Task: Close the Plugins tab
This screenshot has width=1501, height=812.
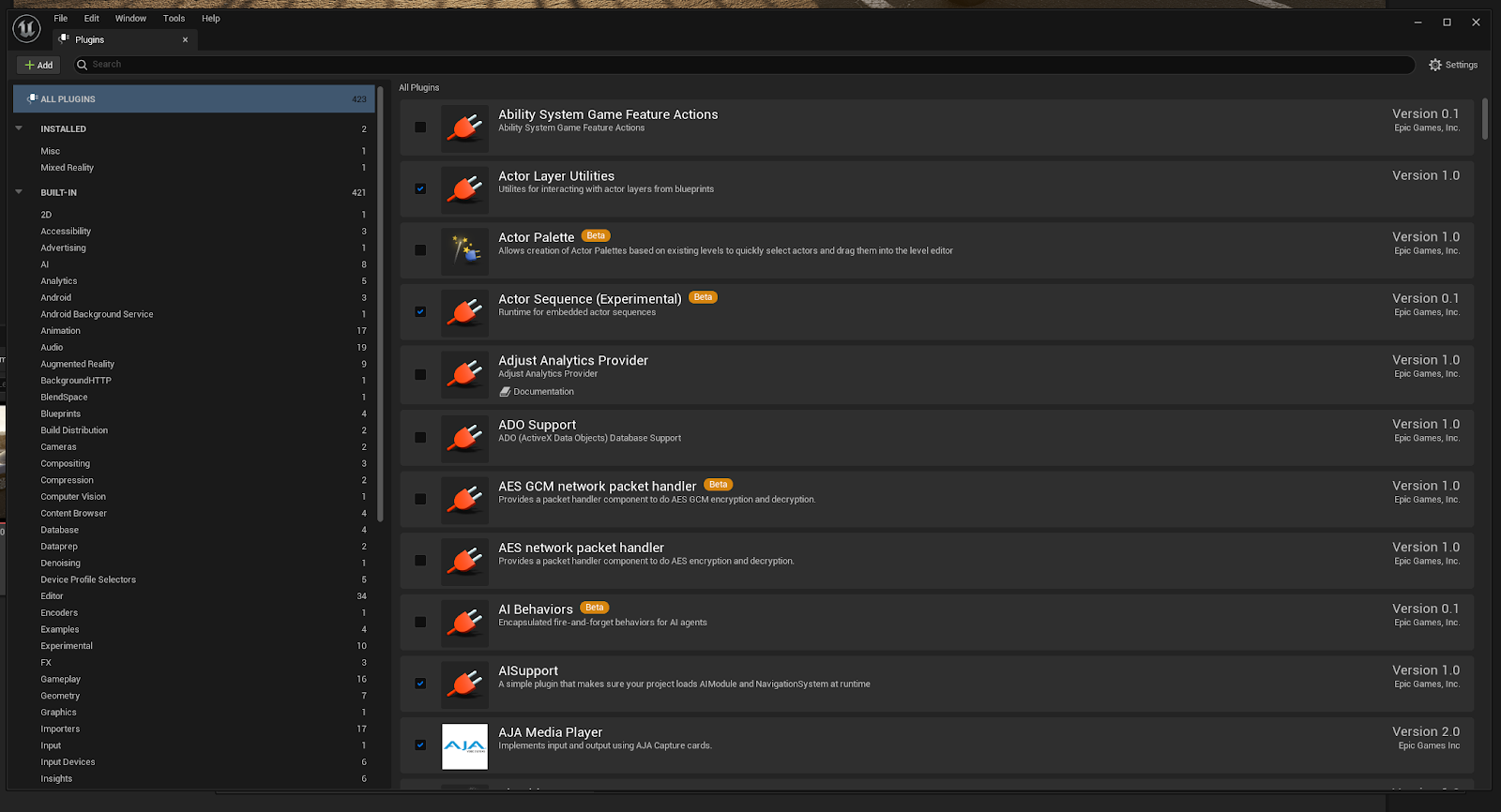Action: coord(185,39)
